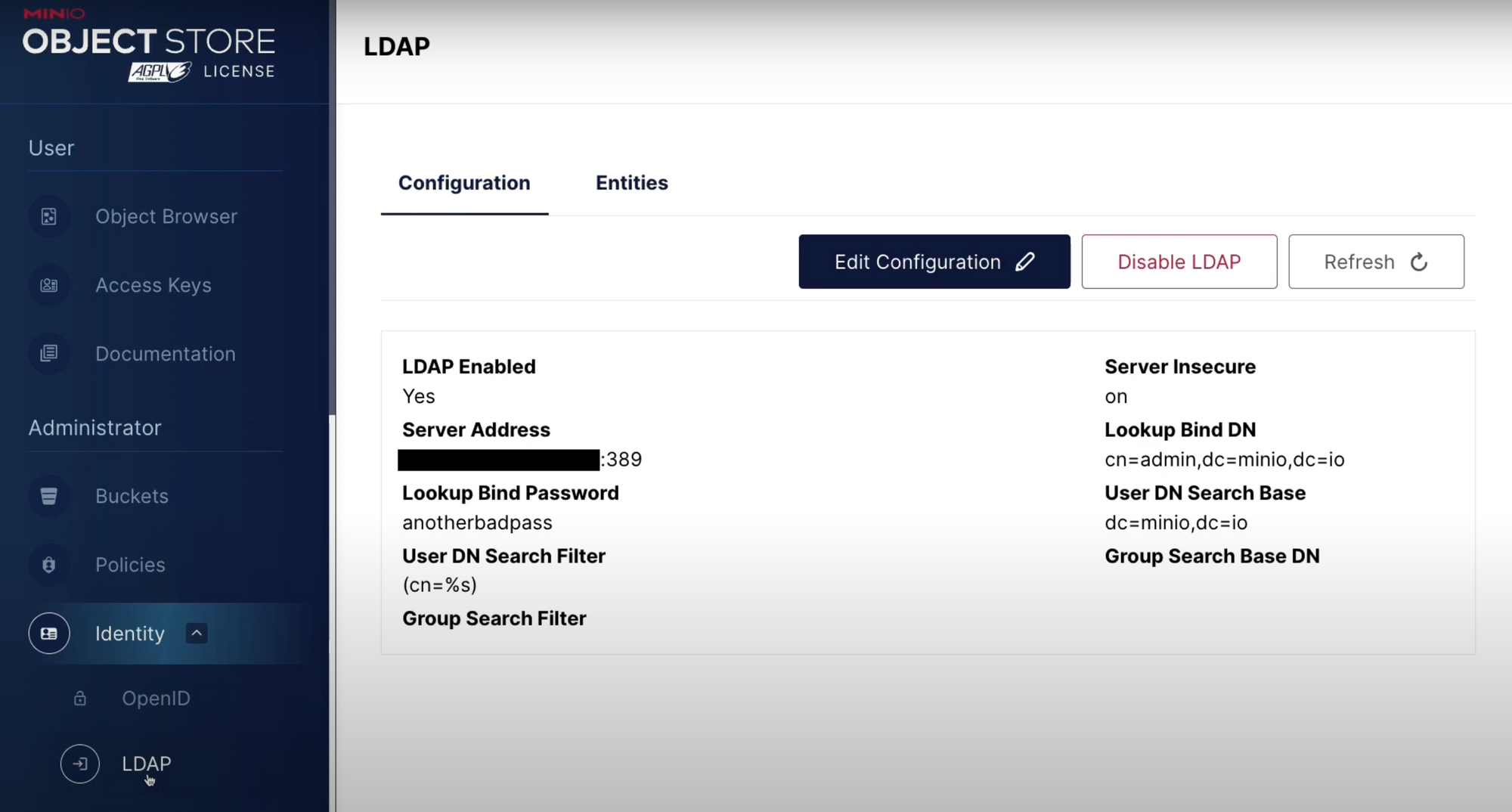Select the OpenID submenu item
This screenshot has height=812, width=1512.
[x=156, y=699]
